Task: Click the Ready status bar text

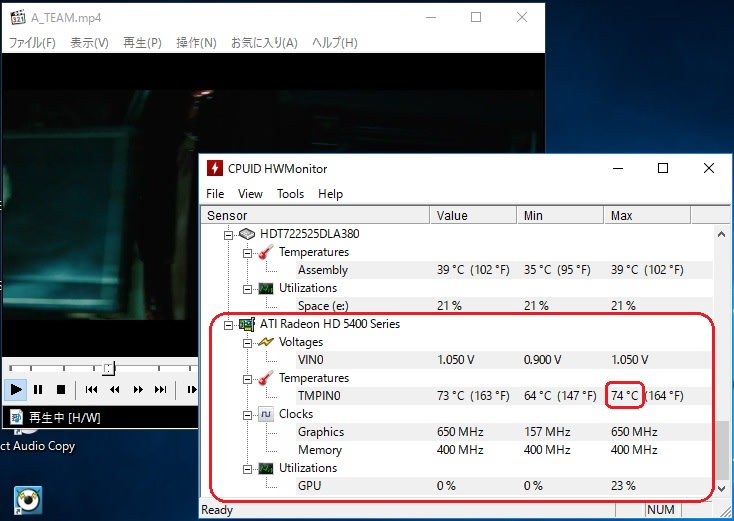Action: [217, 510]
